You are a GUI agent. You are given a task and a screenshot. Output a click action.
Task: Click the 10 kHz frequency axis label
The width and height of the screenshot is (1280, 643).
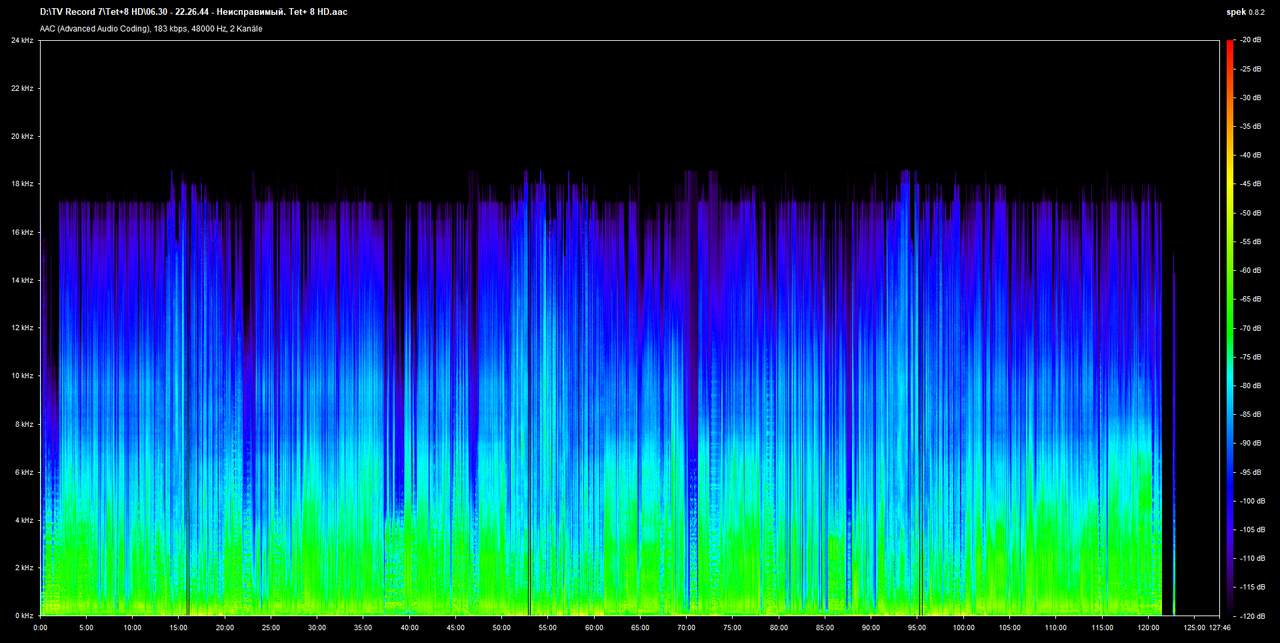point(21,376)
